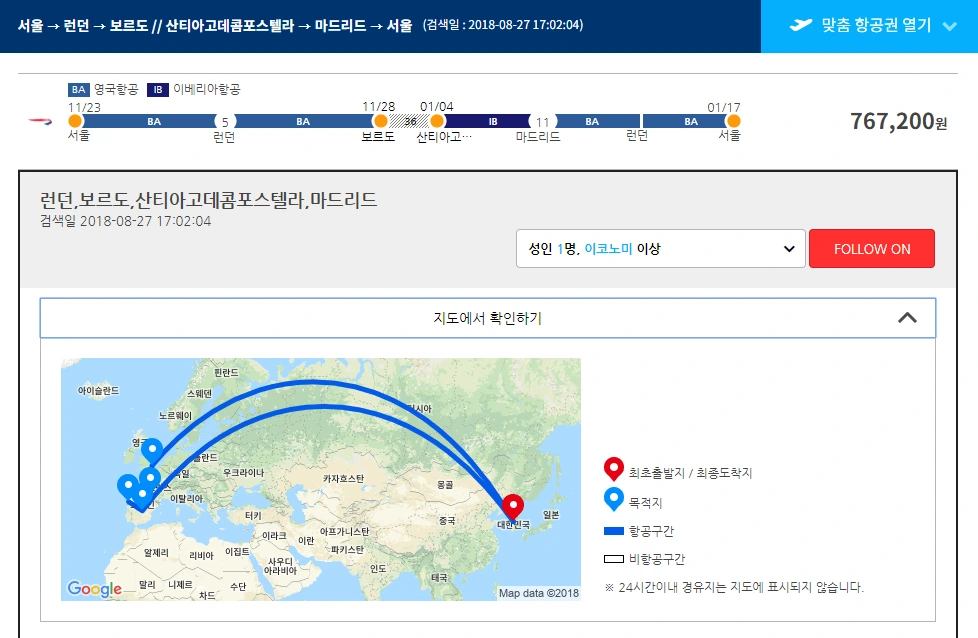
Task: Click the red pin over 대한민국 on the map
Action: [x=513, y=506]
